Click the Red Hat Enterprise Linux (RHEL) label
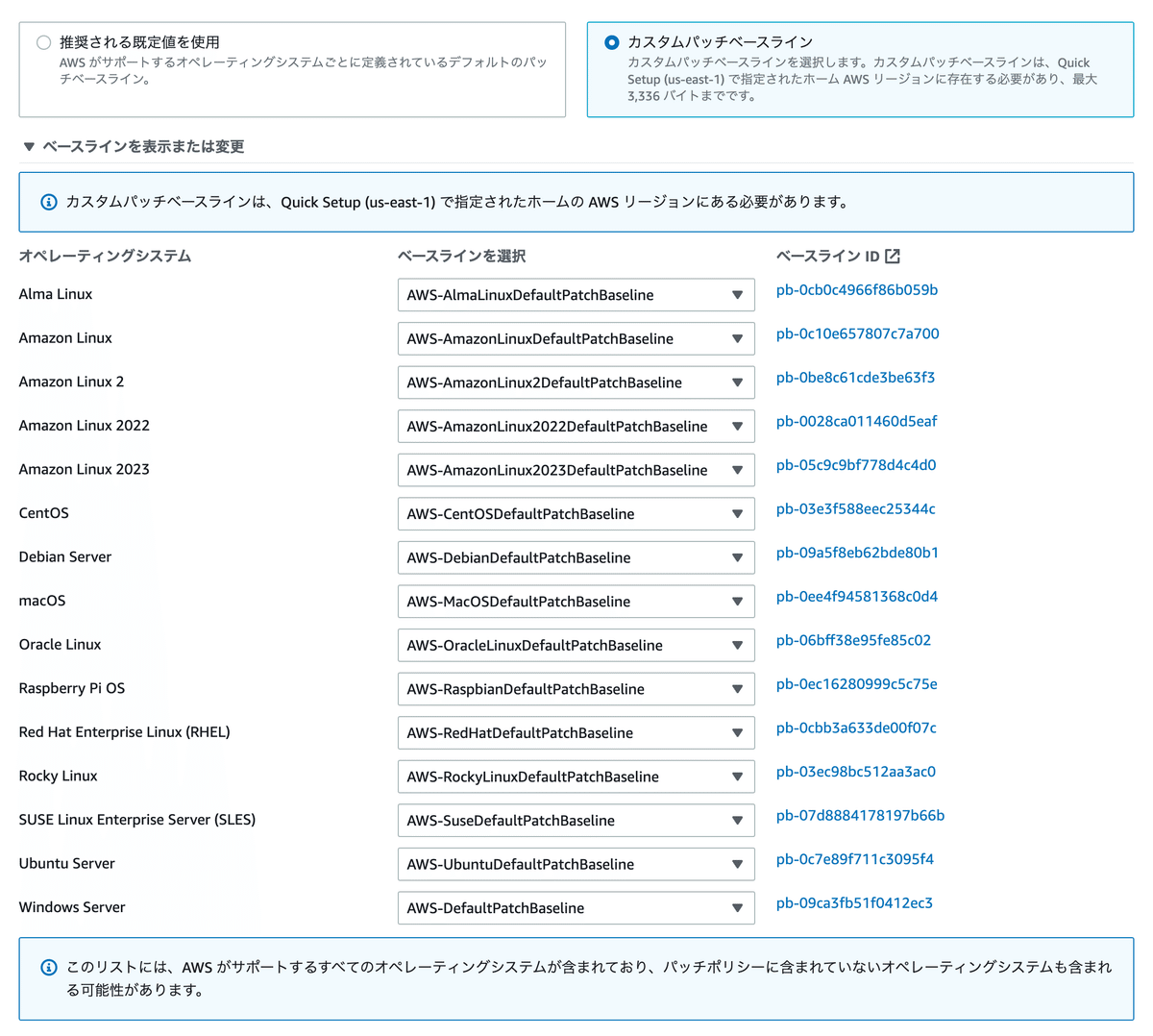Screen dimensions: 1153x1036 pyautogui.click(x=125, y=732)
